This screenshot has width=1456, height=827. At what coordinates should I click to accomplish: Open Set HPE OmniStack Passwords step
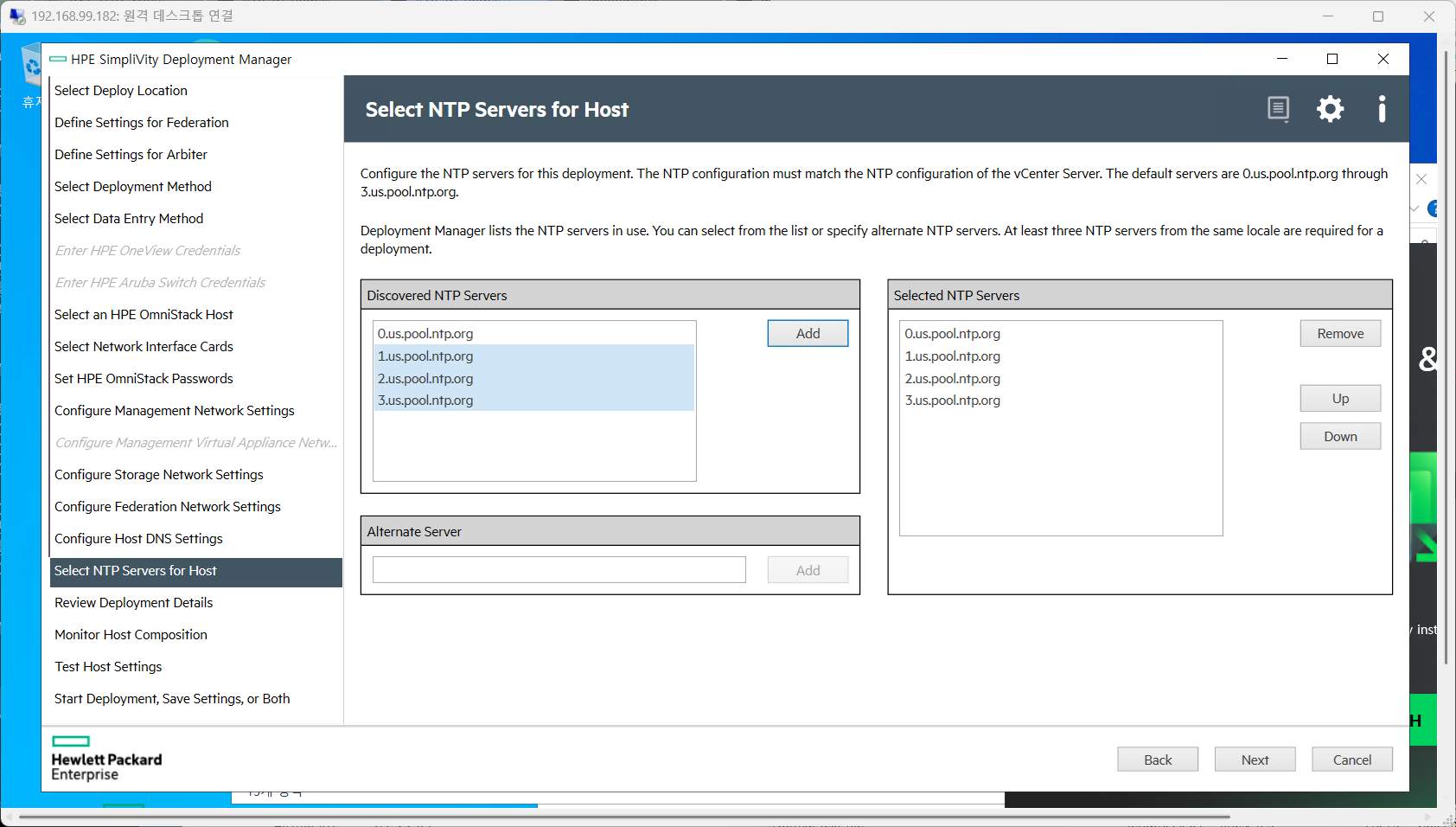point(196,378)
